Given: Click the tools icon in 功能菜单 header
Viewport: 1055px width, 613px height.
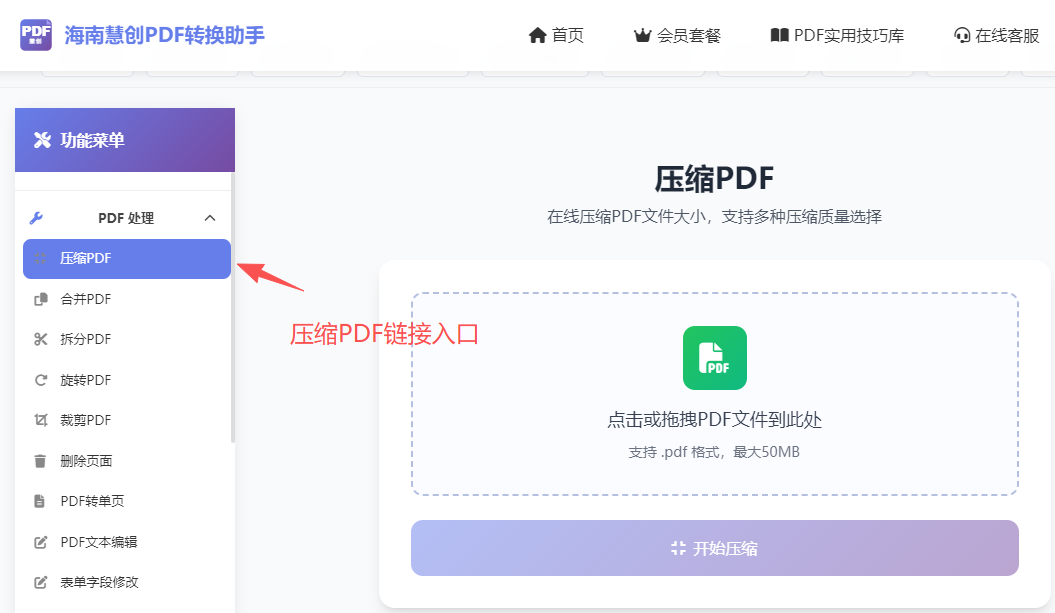Looking at the screenshot, I should click(42, 140).
